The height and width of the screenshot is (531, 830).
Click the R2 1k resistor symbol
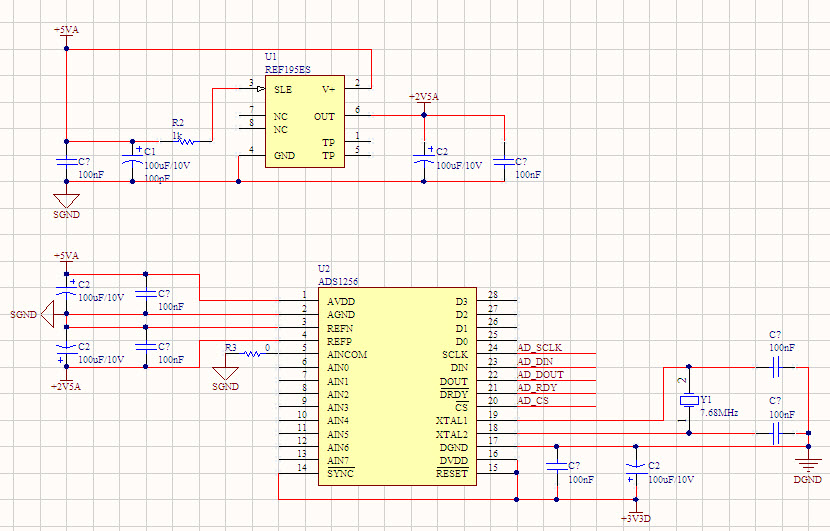coord(185,141)
